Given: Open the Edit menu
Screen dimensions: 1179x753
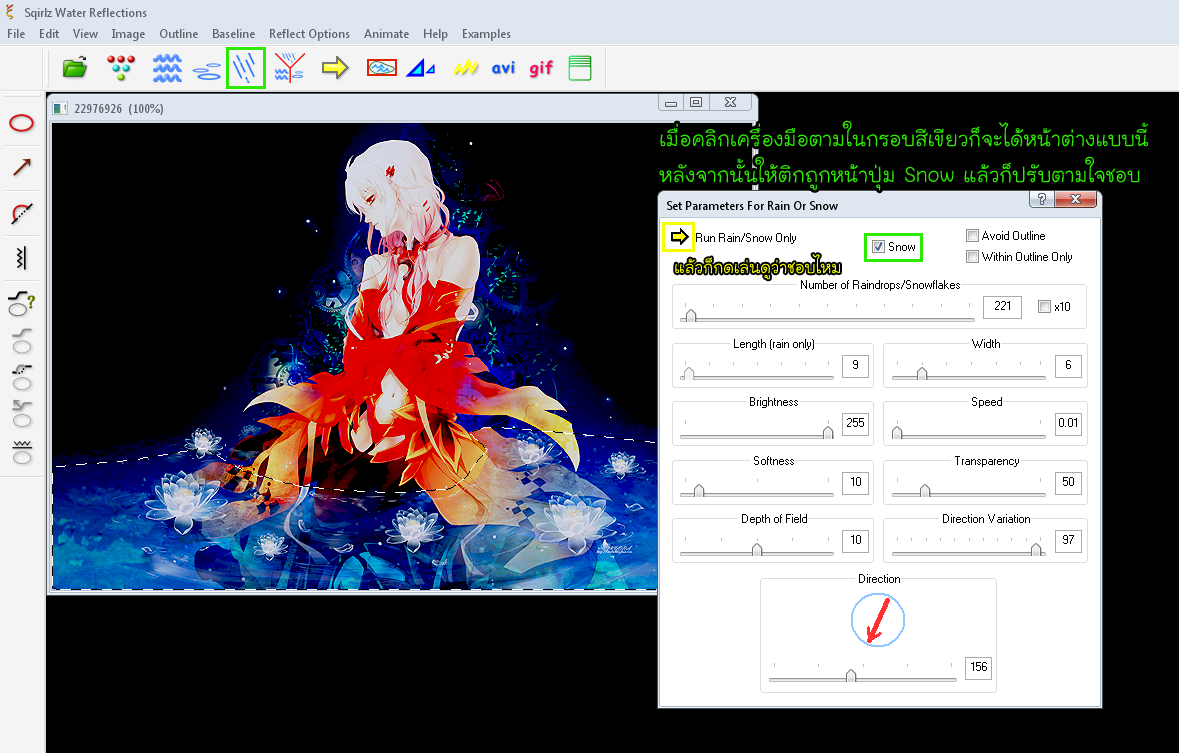Looking at the screenshot, I should 49,34.
